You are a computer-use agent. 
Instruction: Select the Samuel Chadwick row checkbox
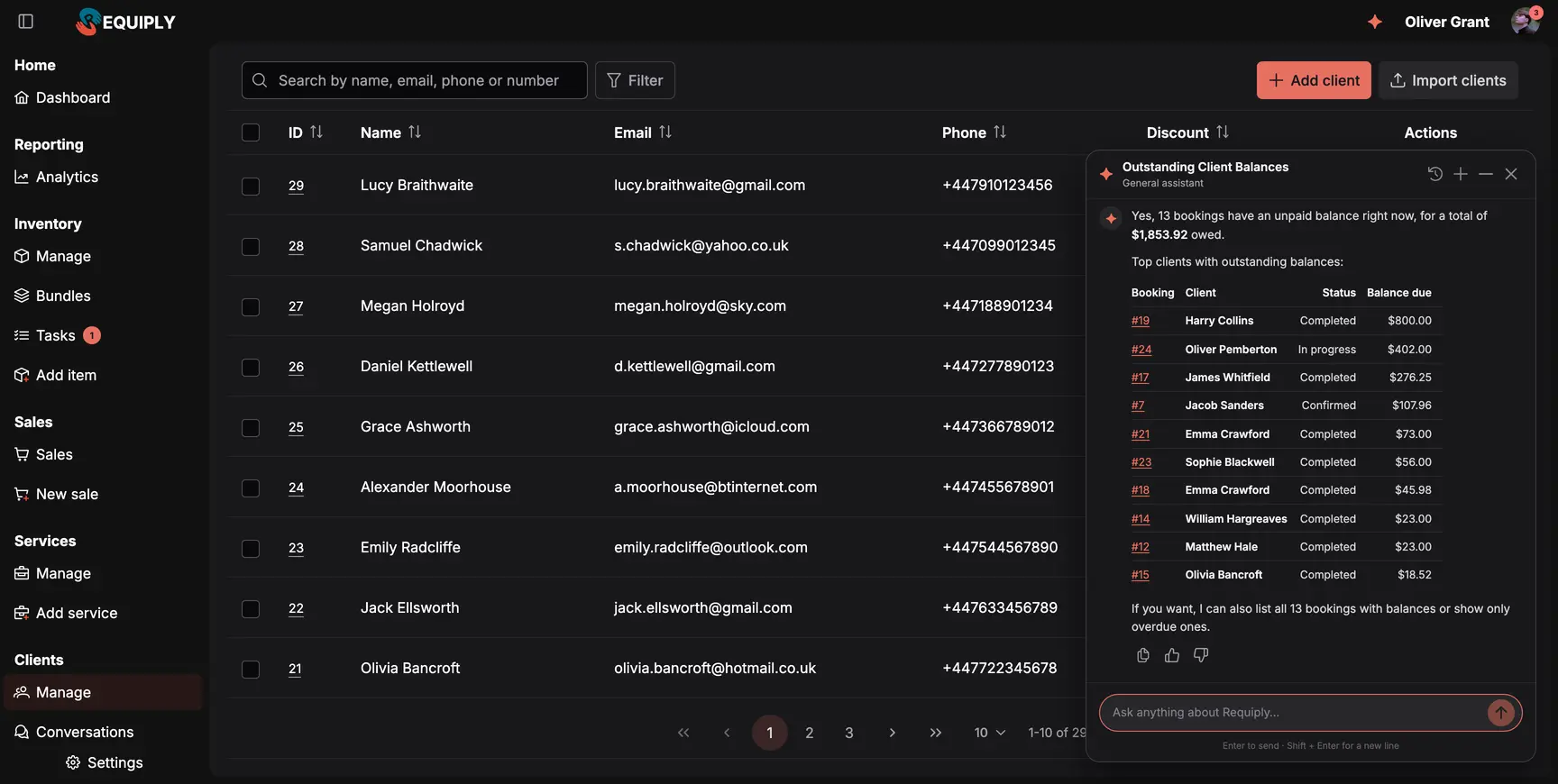251,247
